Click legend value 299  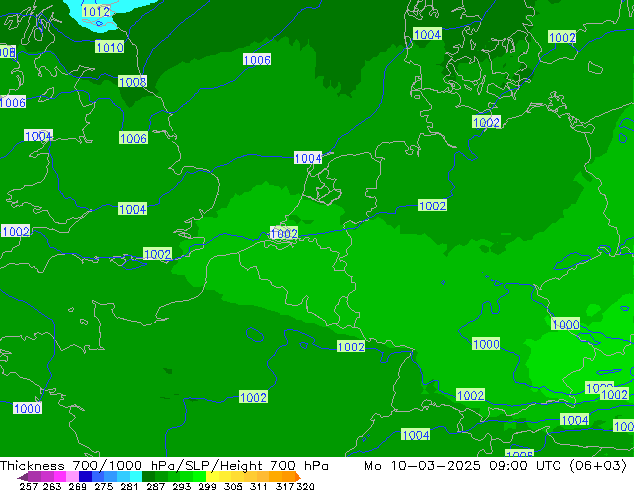[207, 486]
